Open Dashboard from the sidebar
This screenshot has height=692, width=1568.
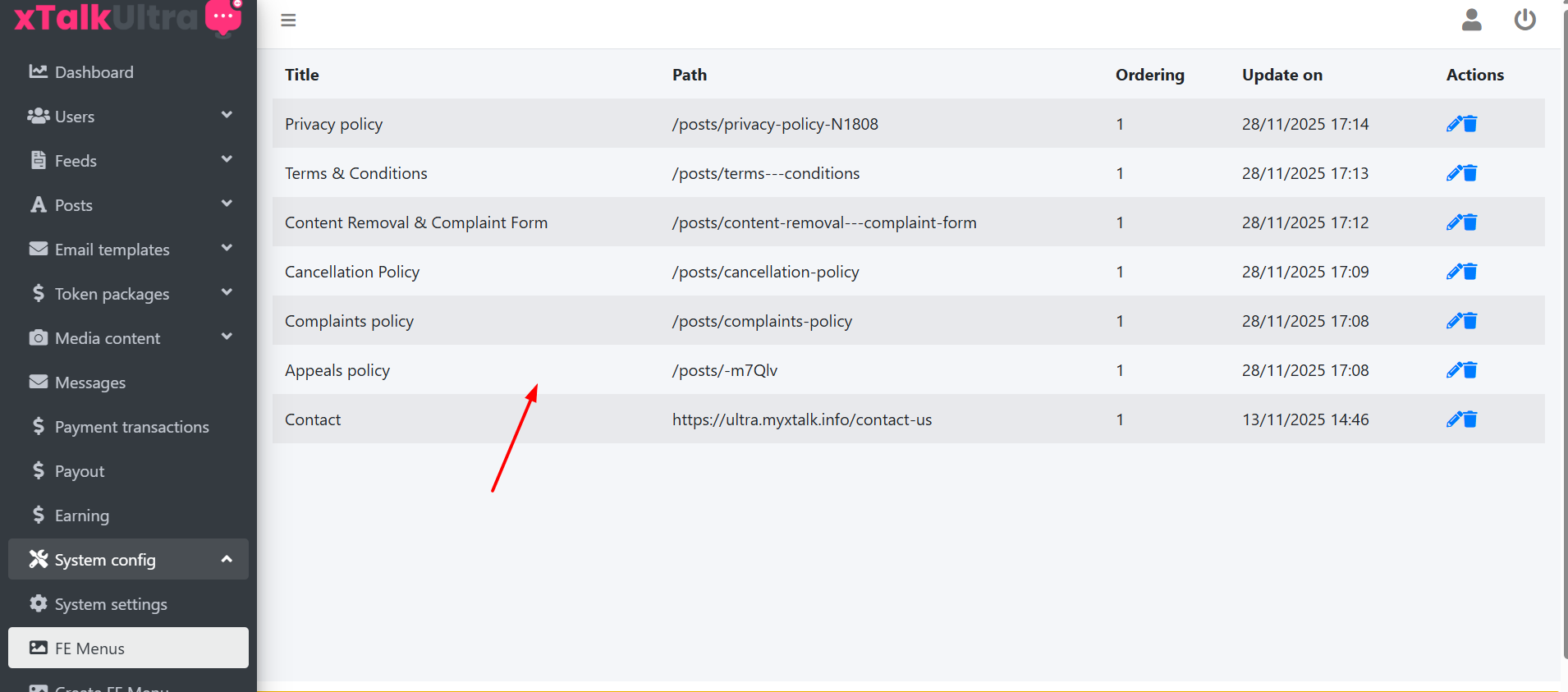tap(94, 72)
